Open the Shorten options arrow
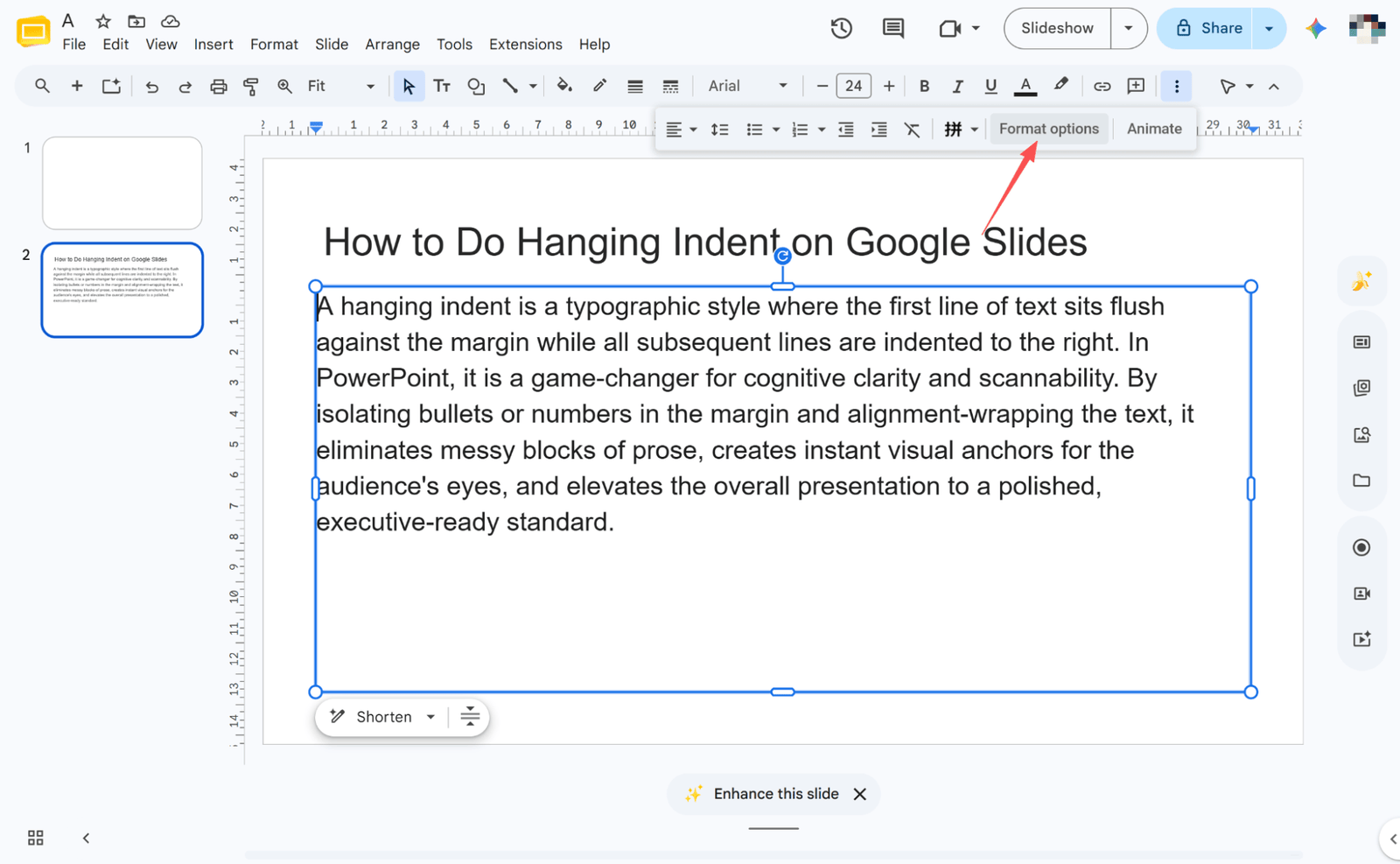This screenshot has height=864, width=1400. 430,717
